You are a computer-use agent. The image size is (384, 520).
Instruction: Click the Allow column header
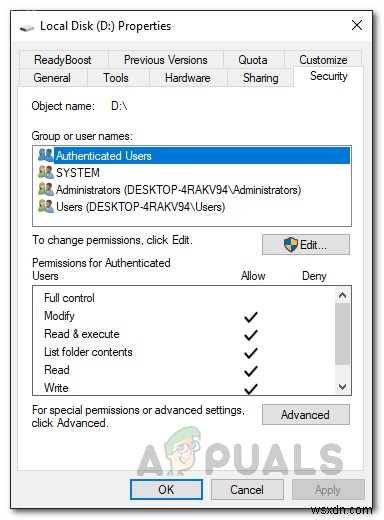[x=253, y=276]
